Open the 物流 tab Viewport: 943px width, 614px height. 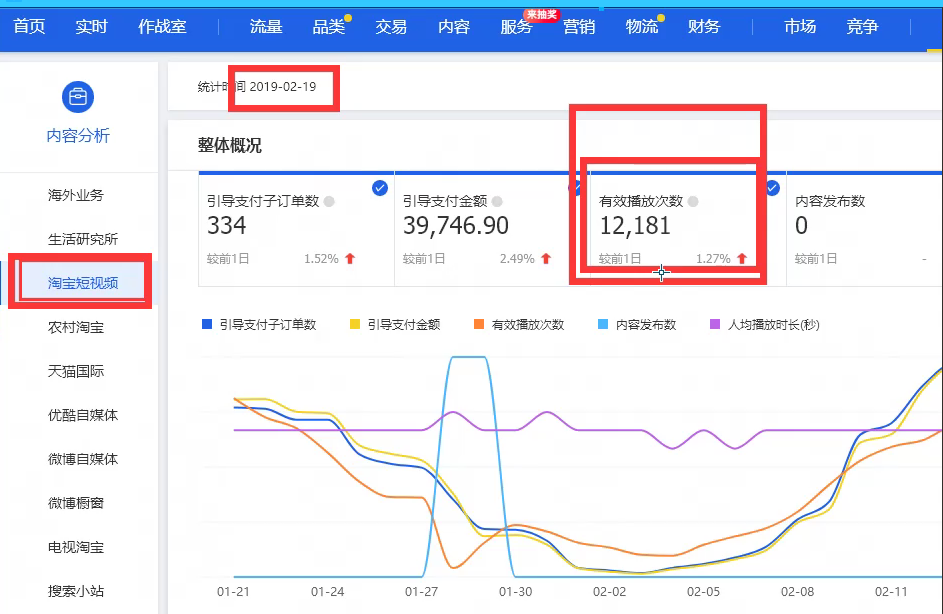coord(641,26)
